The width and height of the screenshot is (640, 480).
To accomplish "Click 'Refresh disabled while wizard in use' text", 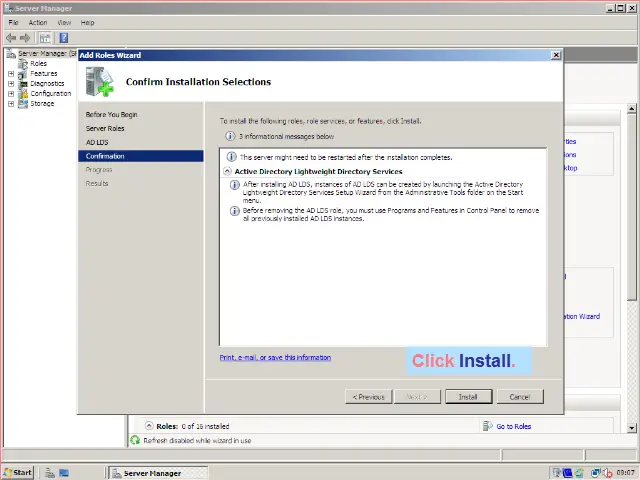I will click(x=197, y=441).
